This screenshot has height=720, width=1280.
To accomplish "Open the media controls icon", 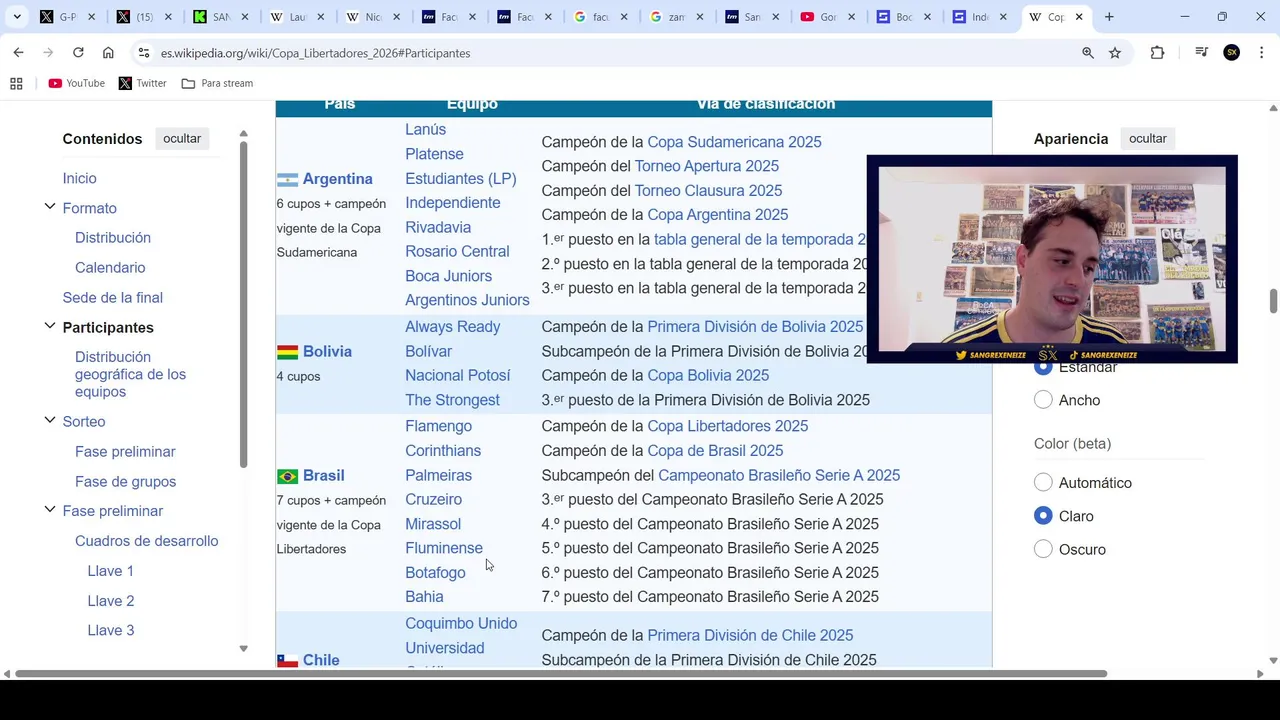I will point(1201,53).
